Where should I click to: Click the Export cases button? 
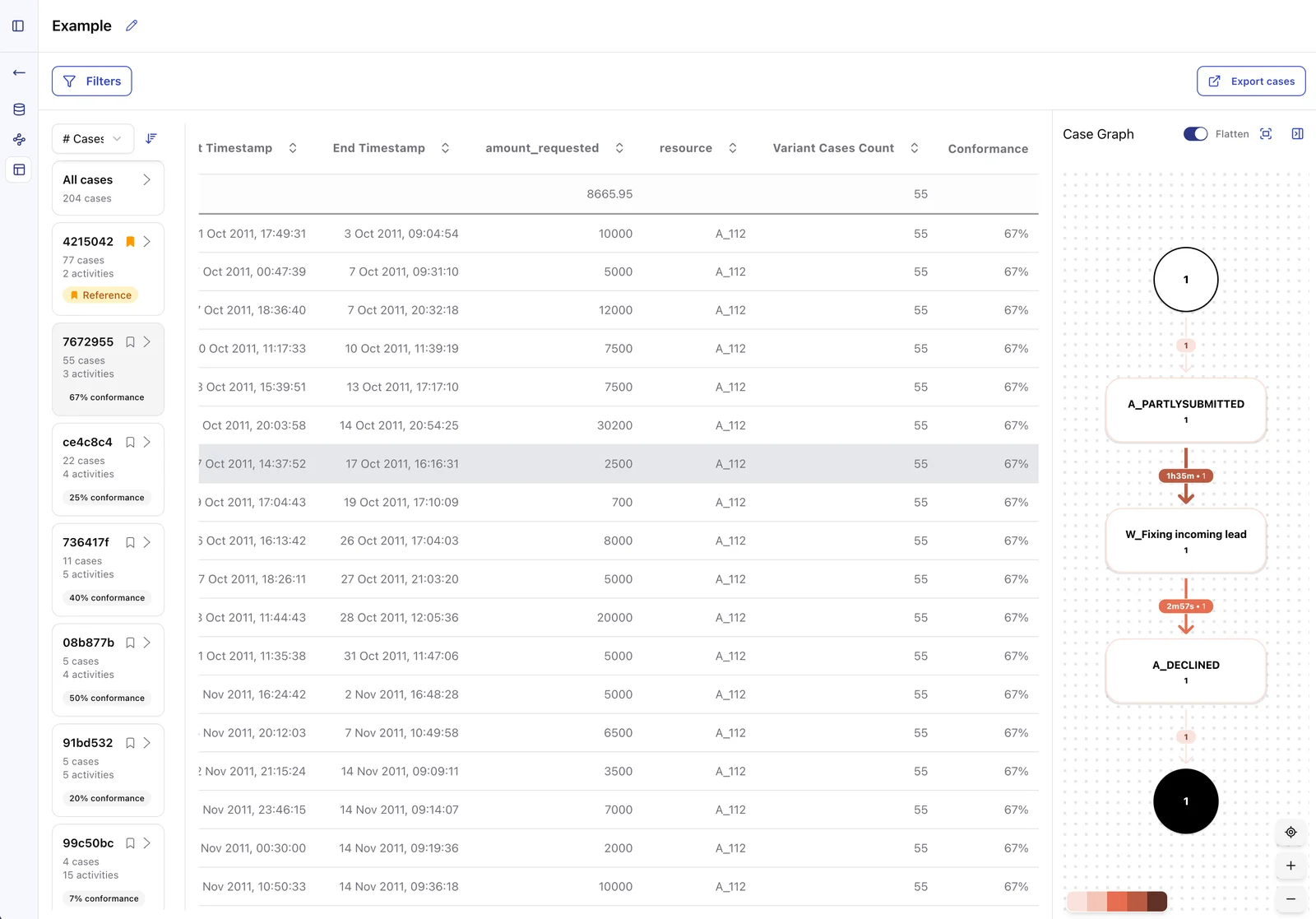(x=1251, y=81)
